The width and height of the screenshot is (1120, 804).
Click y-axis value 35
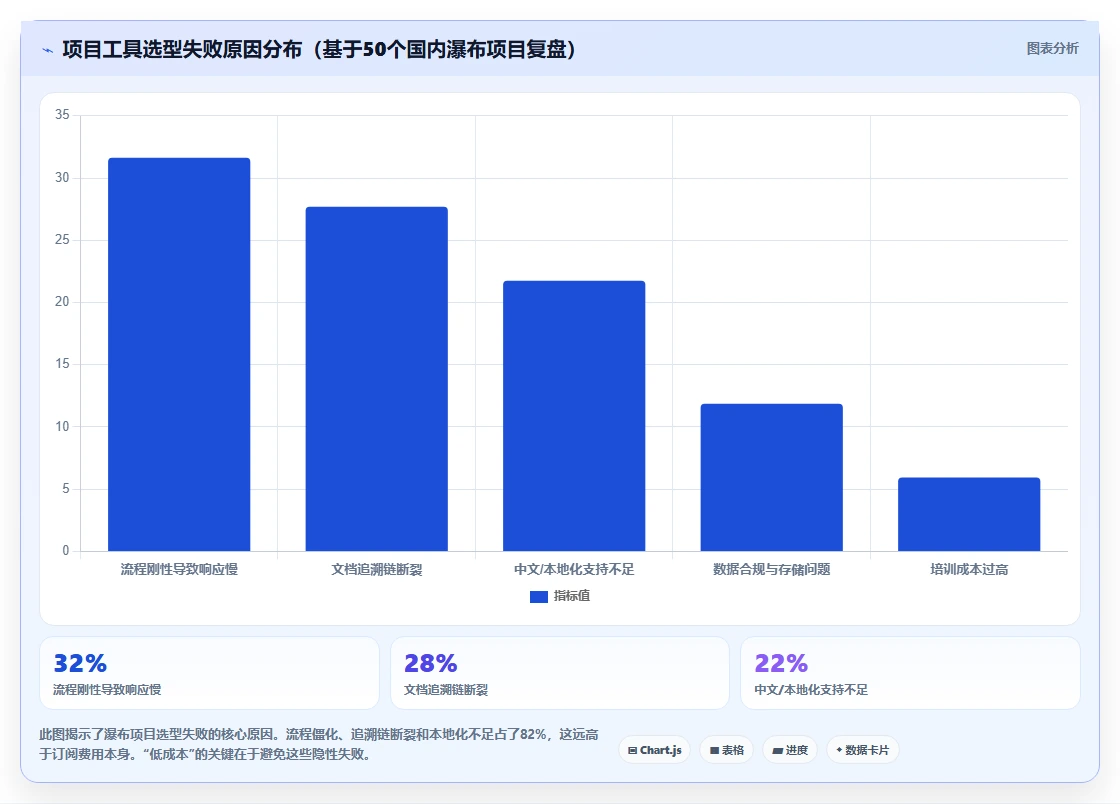pyautogui.click(x=62, y=115)
